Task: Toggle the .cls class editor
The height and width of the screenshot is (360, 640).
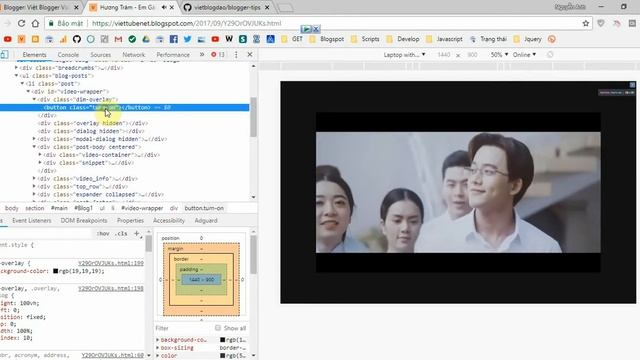Action: (x=121, y=233)
